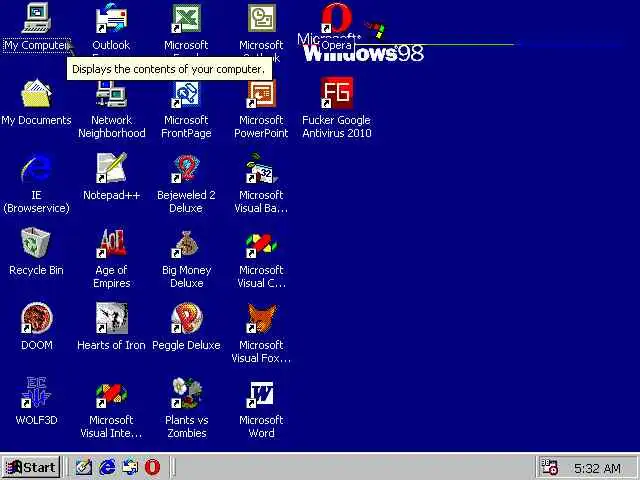Viewport: 640px width, 480px height.
Task: Select the Age of Empires shortcut
Action: pos(111,243)
